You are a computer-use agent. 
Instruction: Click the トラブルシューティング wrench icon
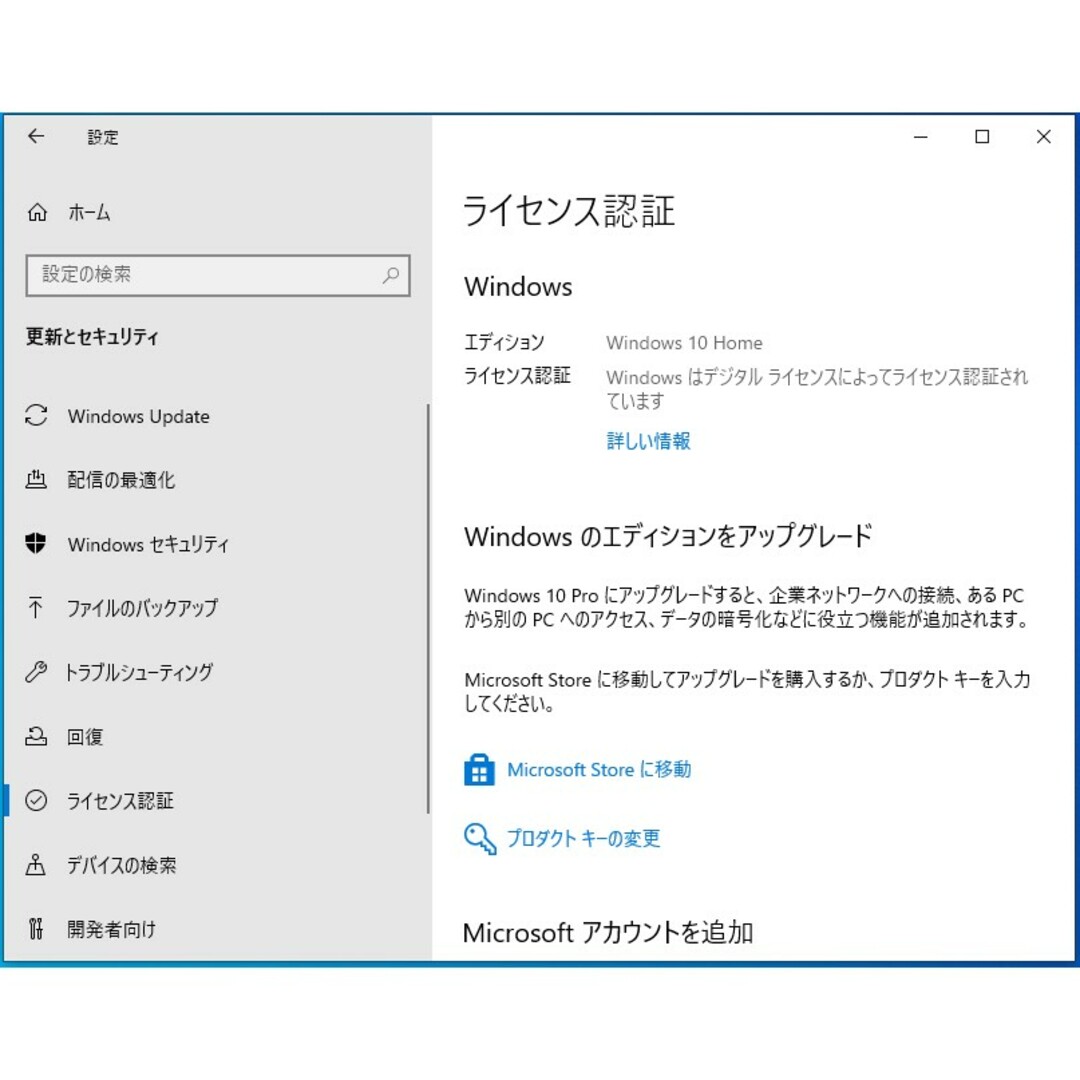[36, 672]
